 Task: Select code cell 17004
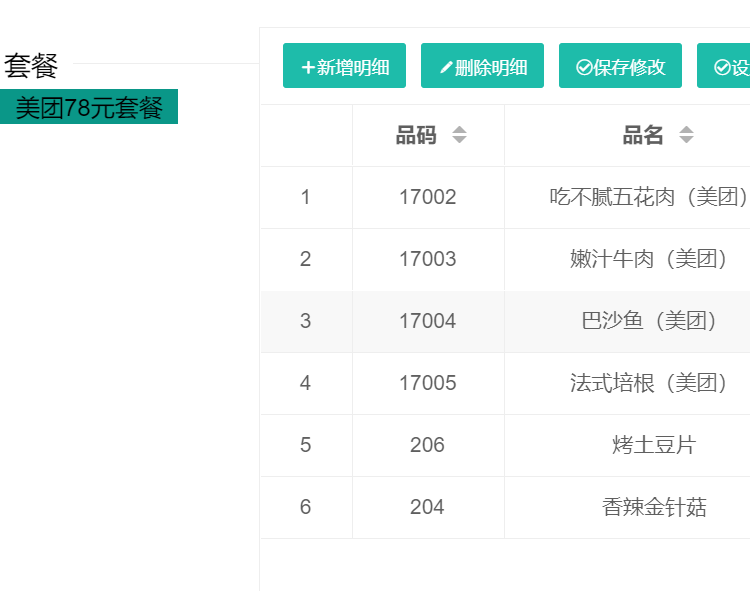click(428, 321)
